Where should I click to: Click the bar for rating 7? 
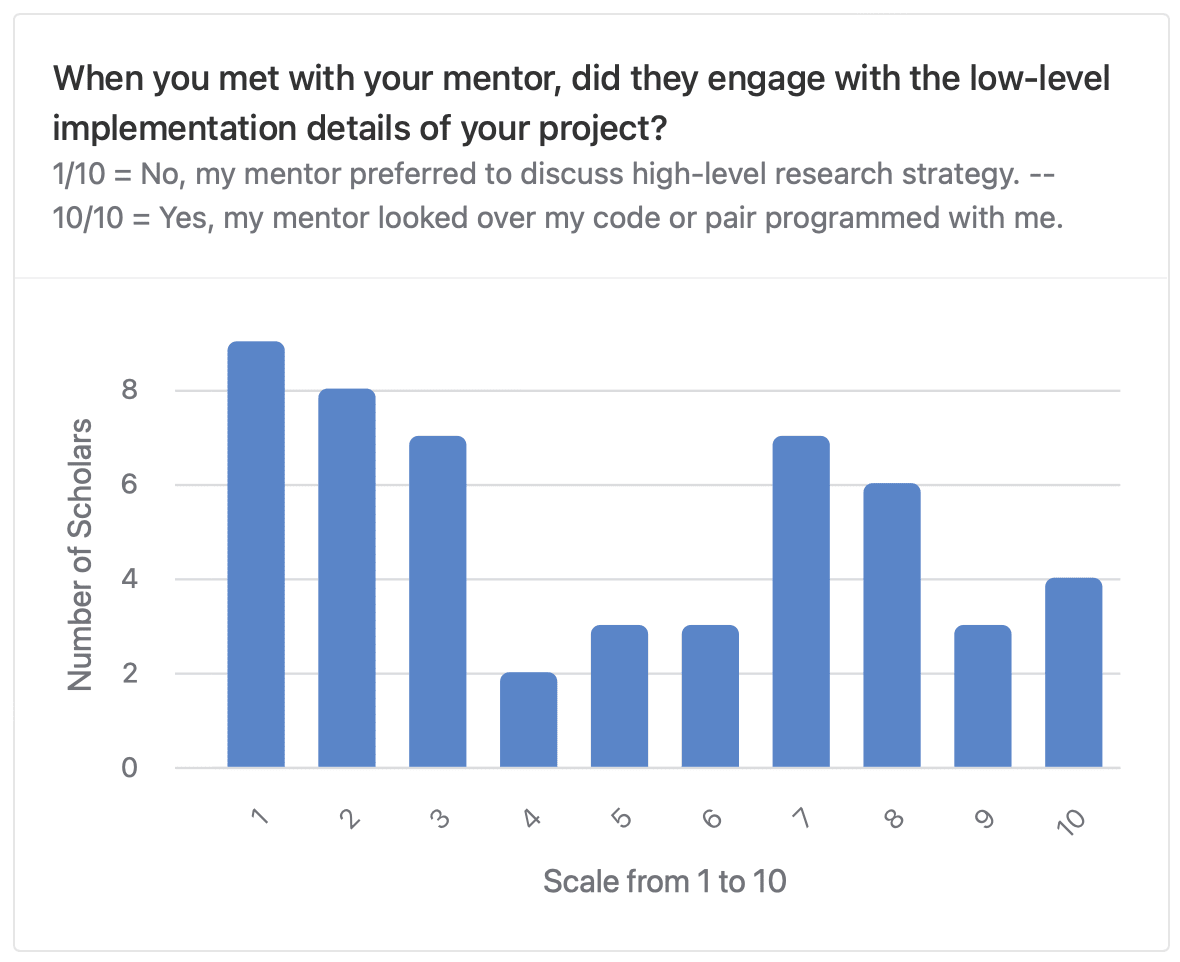pyautogui.click(x=801, y=601)
